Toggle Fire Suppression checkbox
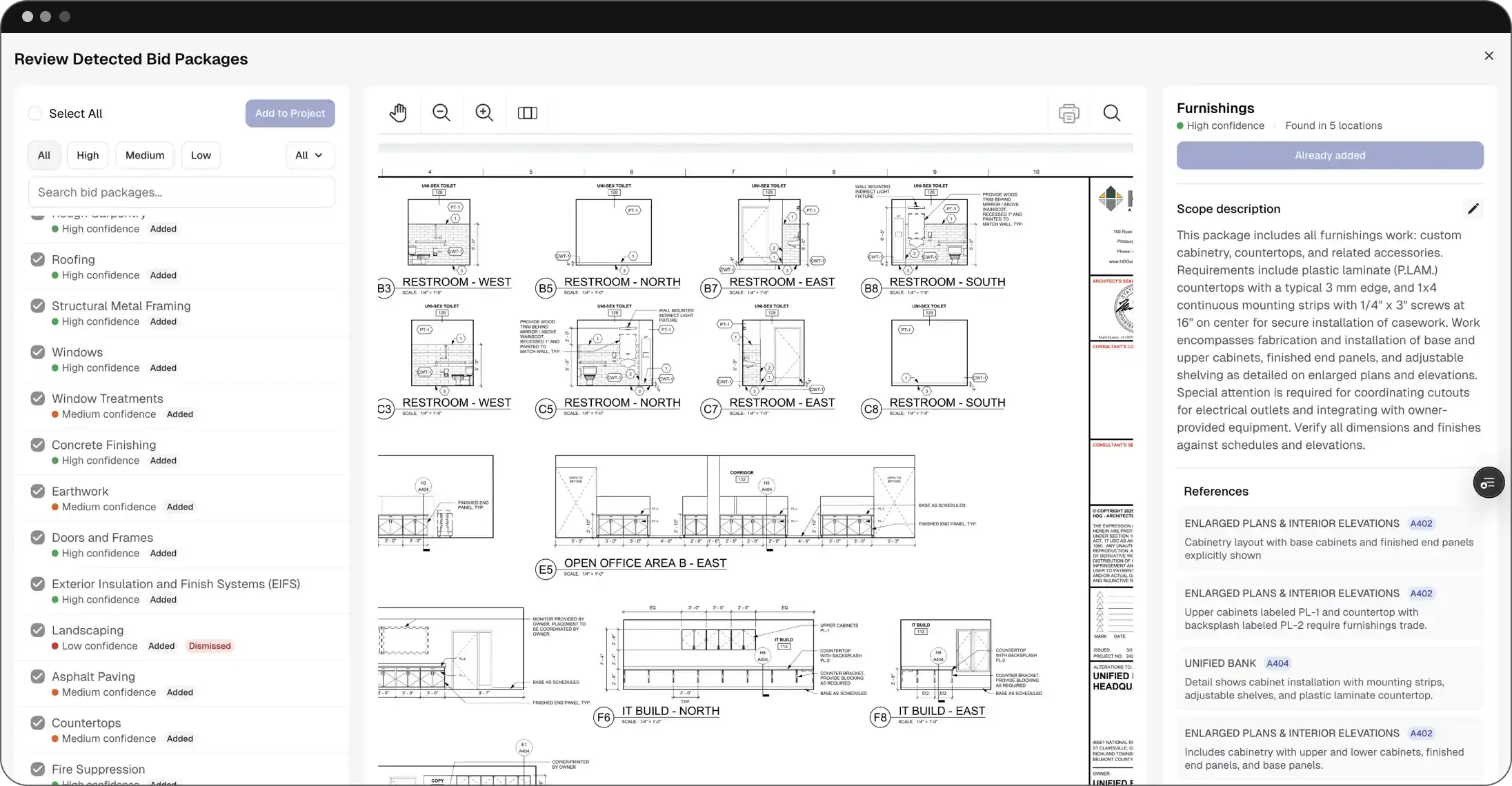This screenshot has width=1512, height=786. tap(38, 769)
